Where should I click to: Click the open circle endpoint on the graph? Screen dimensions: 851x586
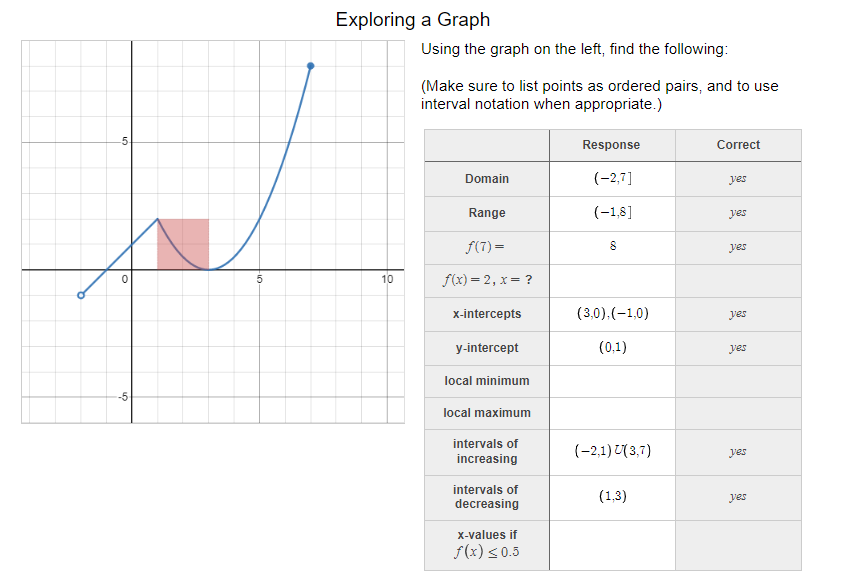[x=79, y=295]
